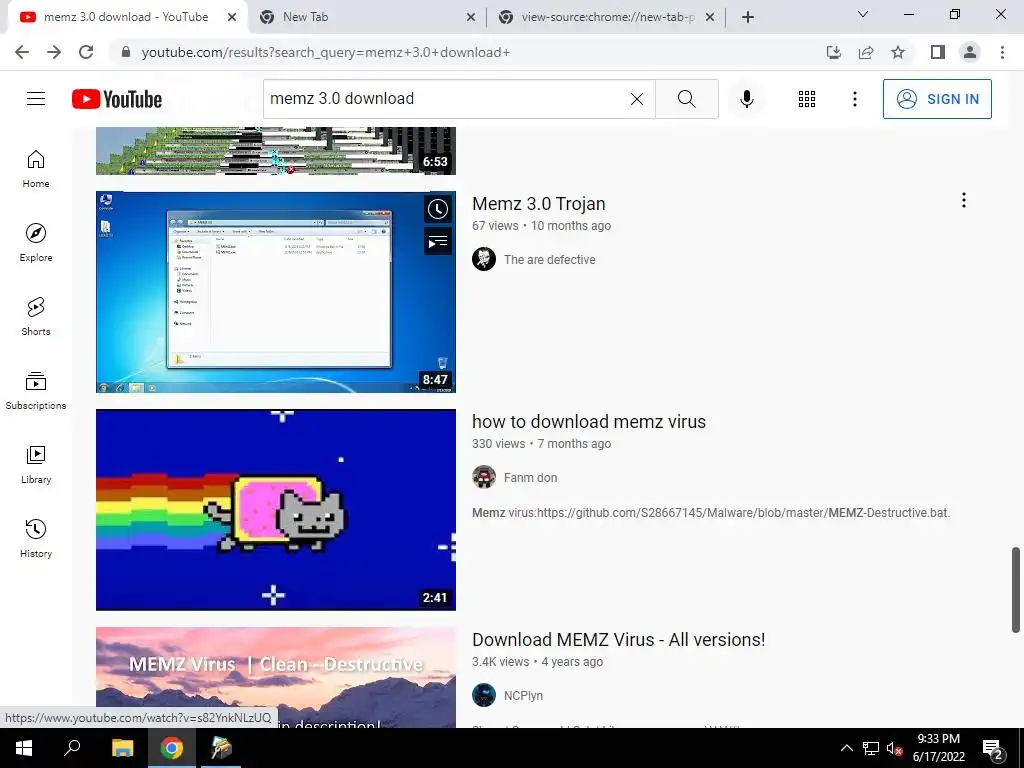Go back in Chrome

(22, 52)
